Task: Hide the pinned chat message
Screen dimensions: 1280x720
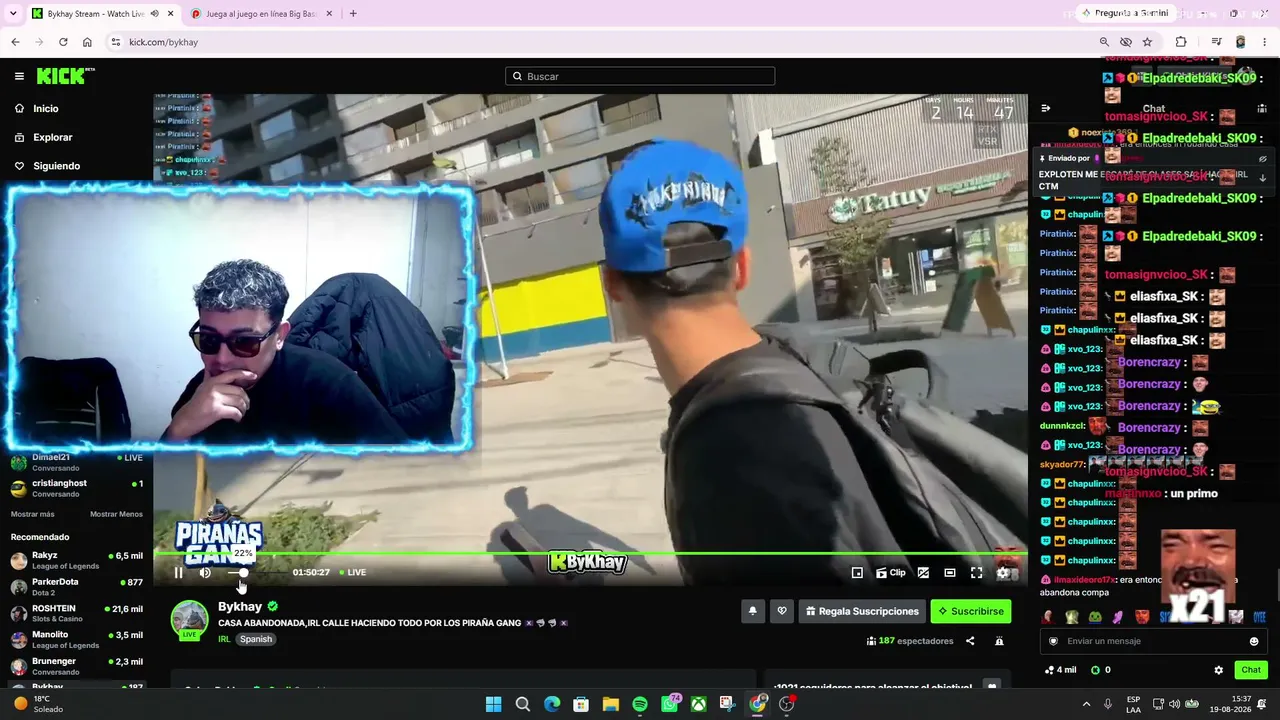Action: 1262,159
